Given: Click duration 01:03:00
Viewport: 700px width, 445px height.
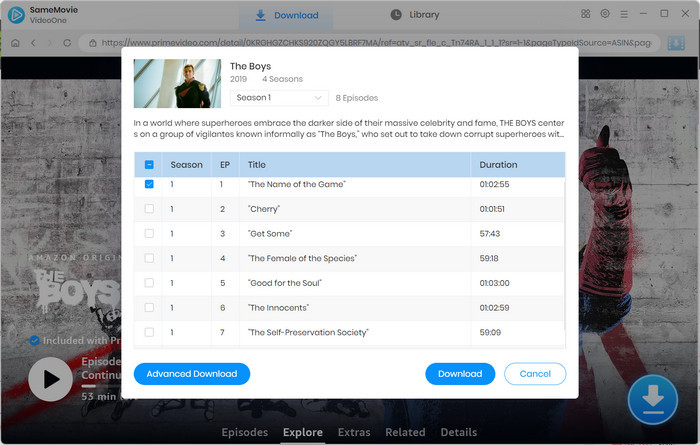Looking at the screenshot, I should 494,283.
